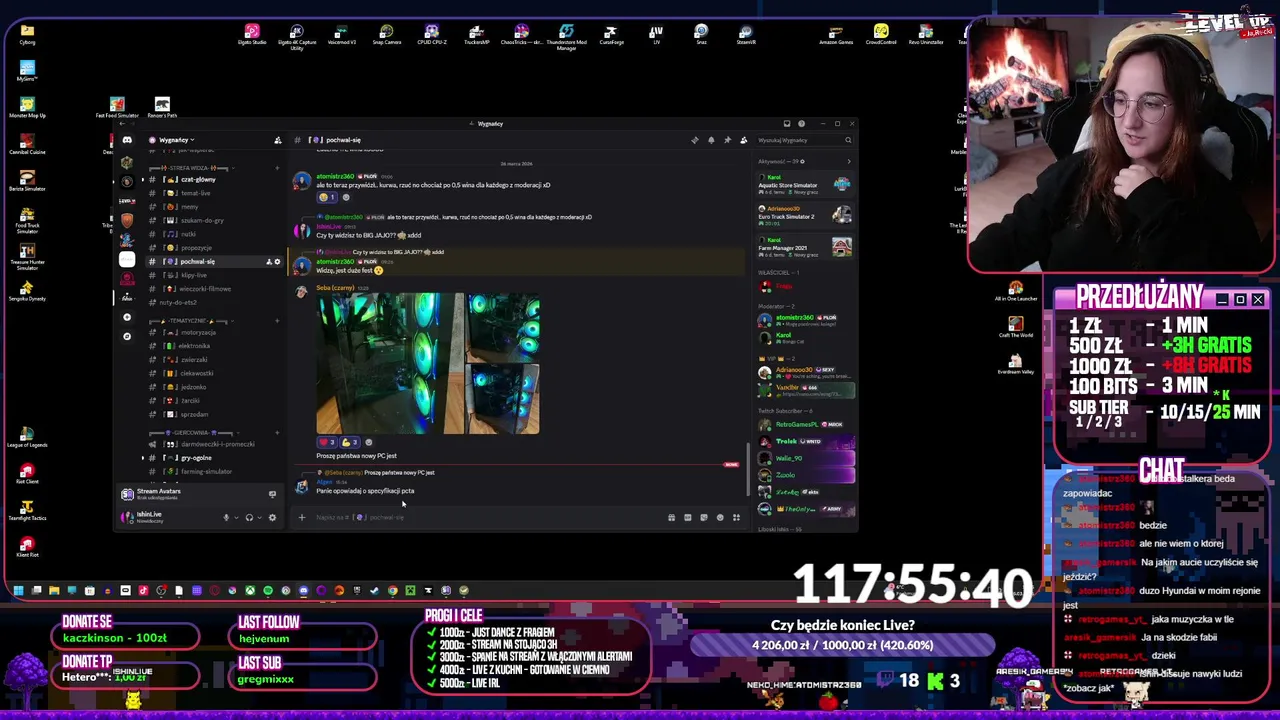1280x720 pixels.
Task: Open Karol's Aquatic Store Simulator activity card
Action: (x=805, y=185)
